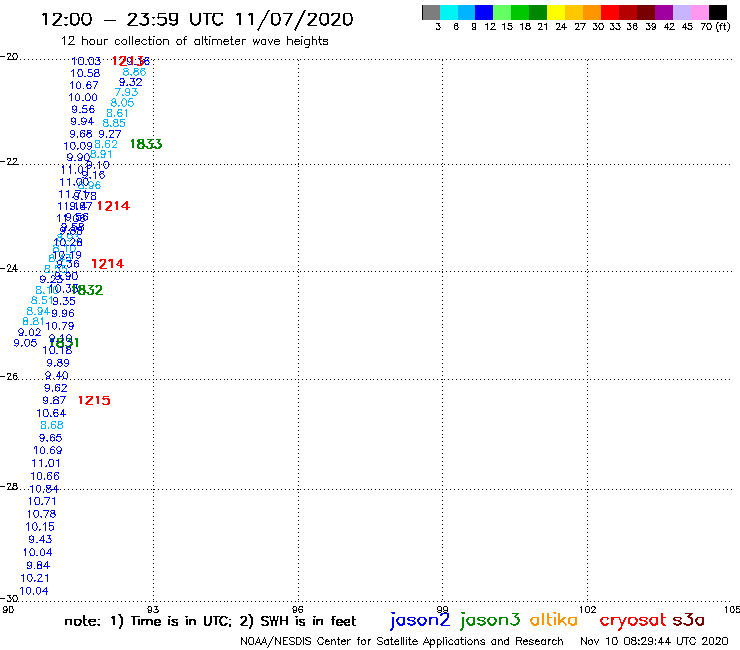Screen dimensions: 740x650
Task: Click the note about UTC time and SWH in feet
Action: tap(210, 621)
